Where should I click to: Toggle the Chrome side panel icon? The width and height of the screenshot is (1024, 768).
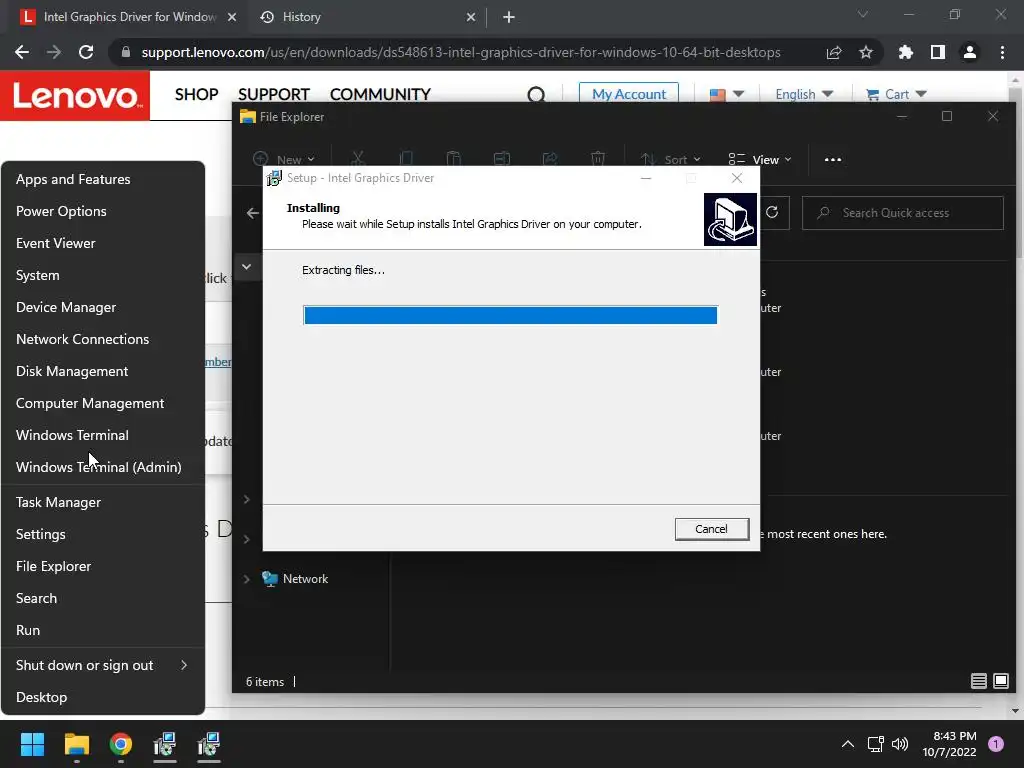point(938,52)
